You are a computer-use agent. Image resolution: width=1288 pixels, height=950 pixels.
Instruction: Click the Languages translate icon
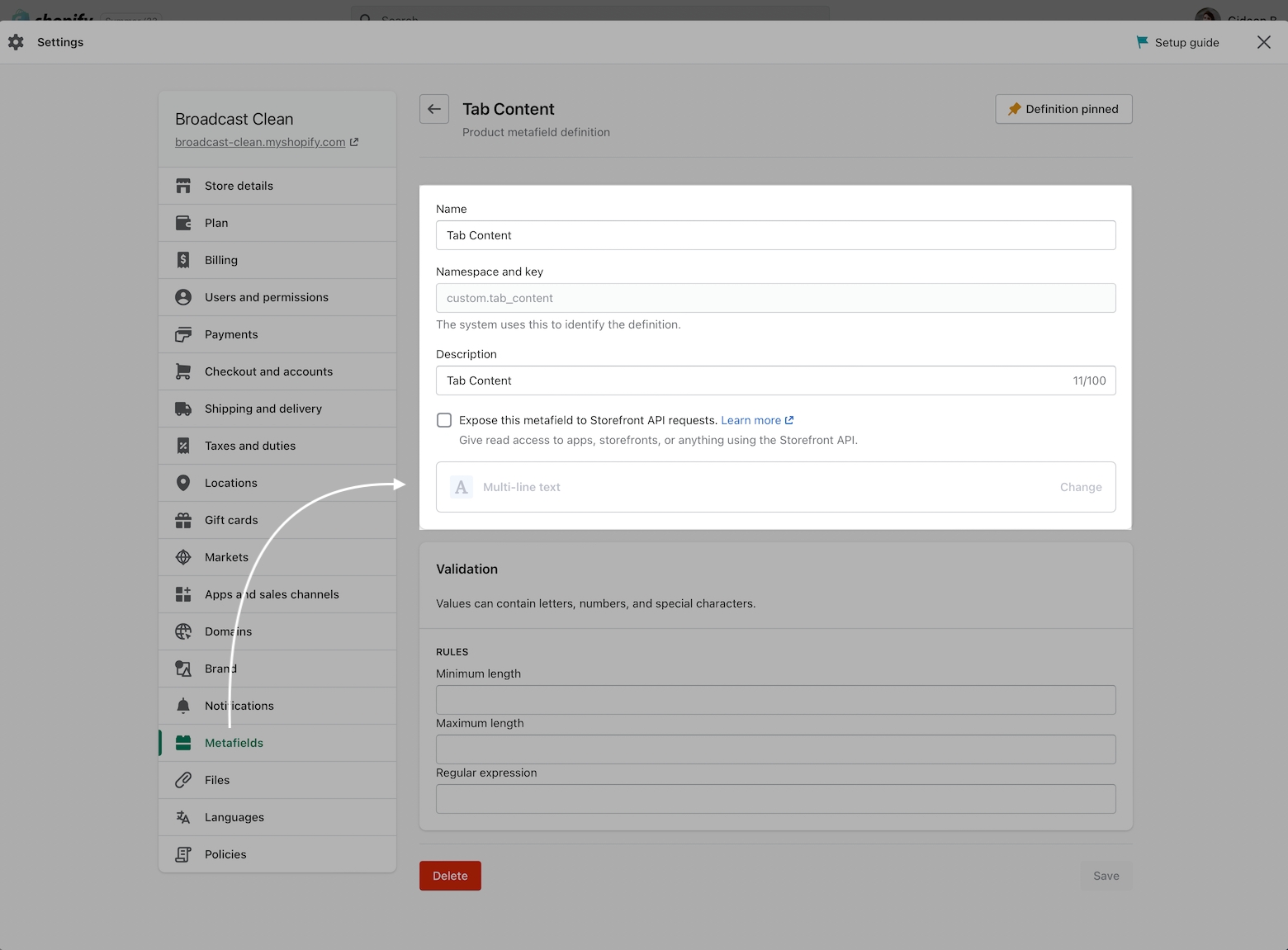pos(183,817)
